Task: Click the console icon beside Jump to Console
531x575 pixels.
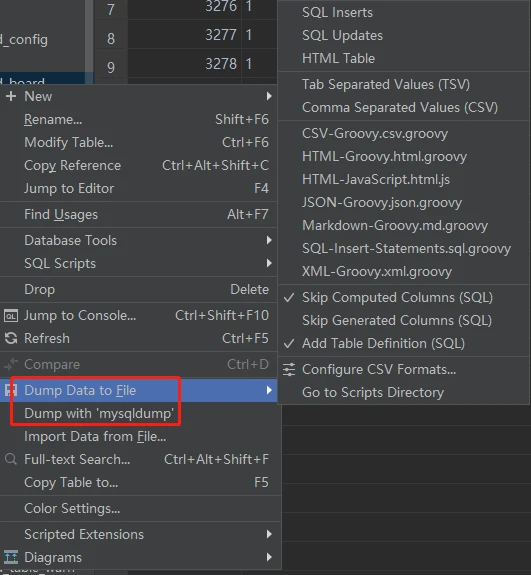Action: pos(11,315)
